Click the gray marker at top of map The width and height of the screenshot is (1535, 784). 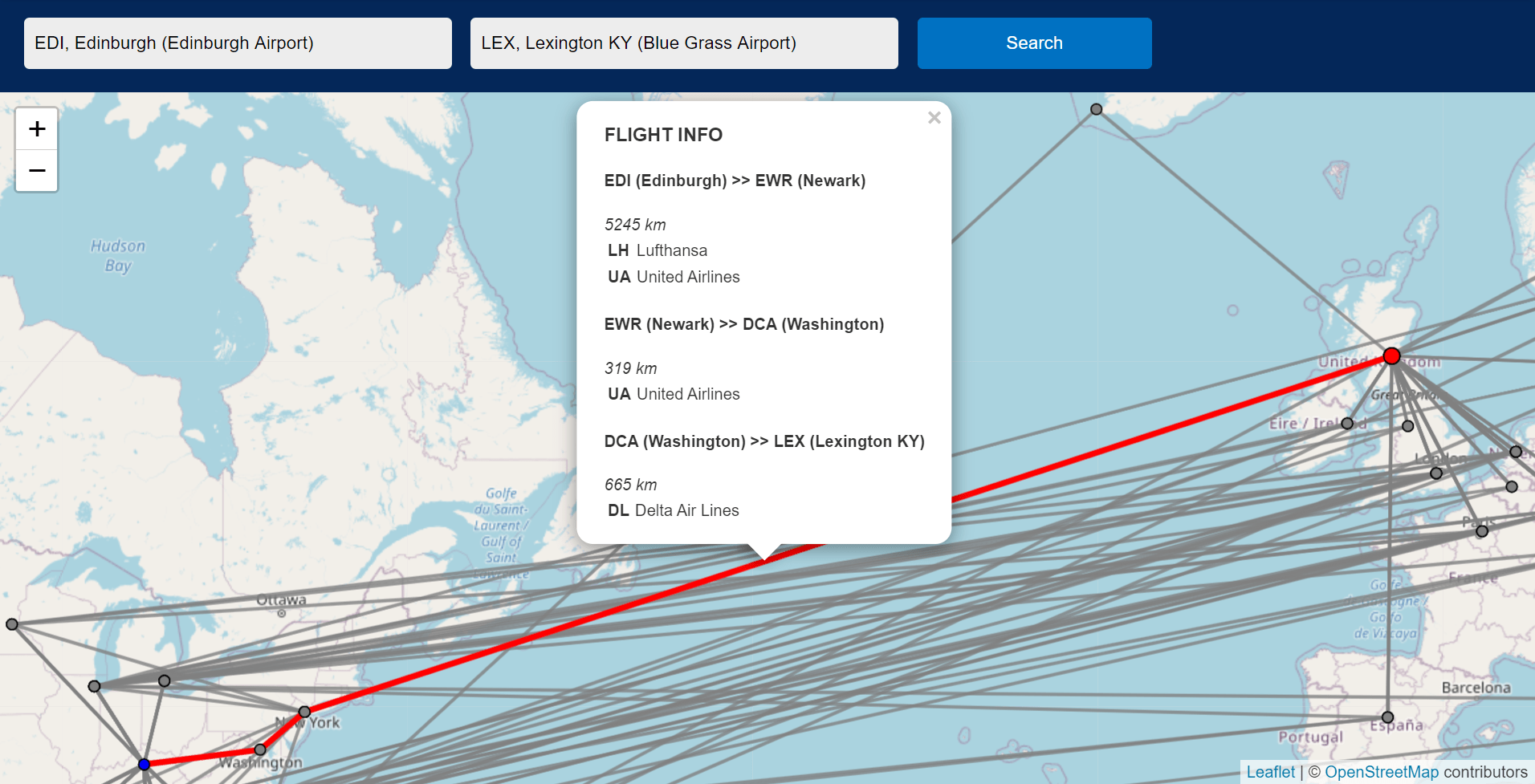[x=1097, y=108]
